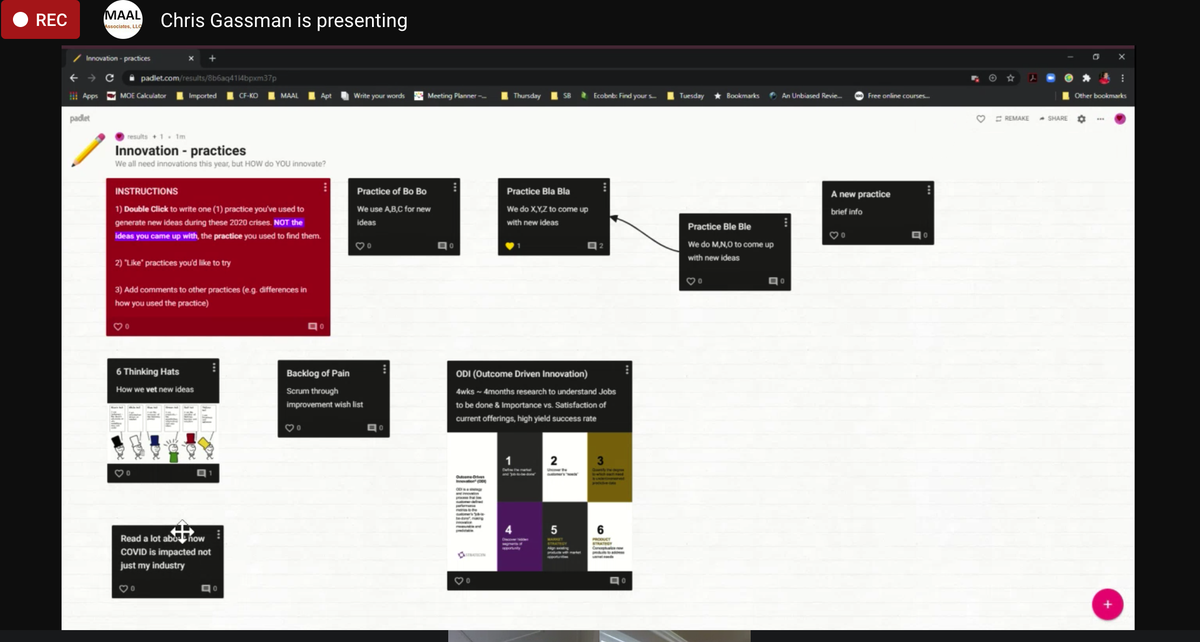The height and width of the screenshot is (642, 1200).
Task: Like the Practice Ble Ble post
Action: click(x=692, y=282)
